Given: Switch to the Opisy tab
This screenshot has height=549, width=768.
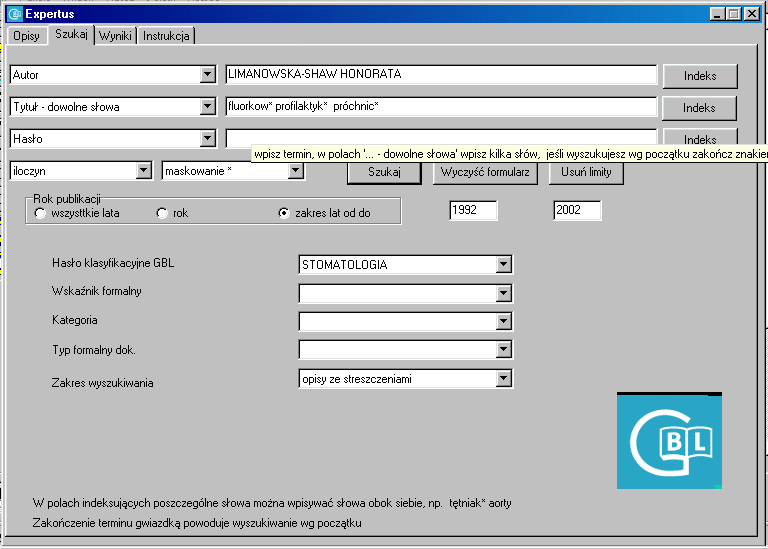Looking at the screenshot, I should click(x=26, y=36).
